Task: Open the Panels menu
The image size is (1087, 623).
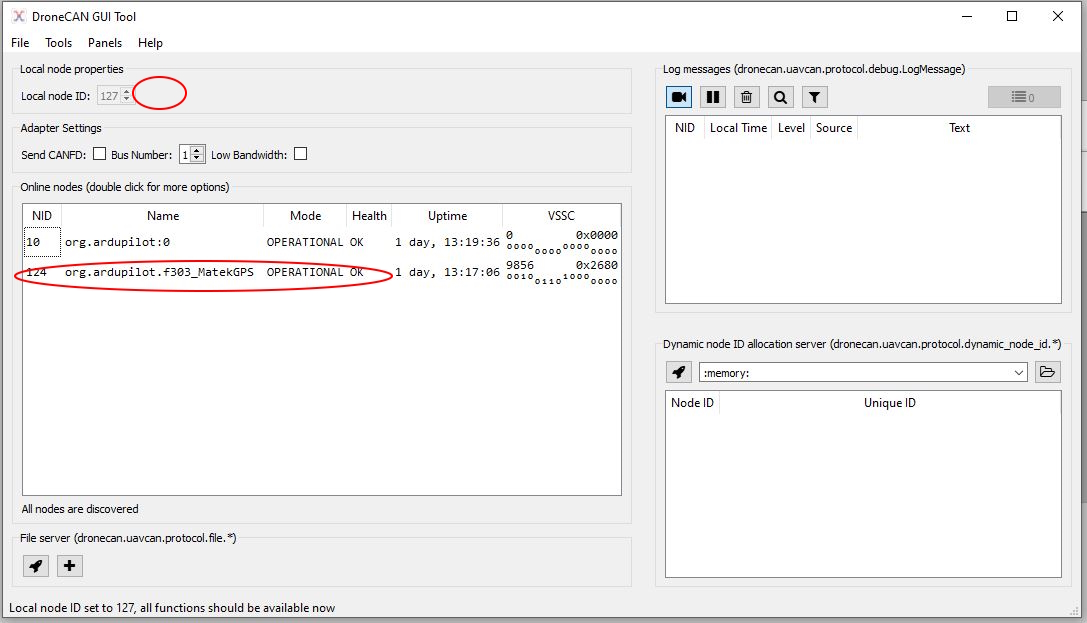Action: pyautogui.click(x=105, y=43)
